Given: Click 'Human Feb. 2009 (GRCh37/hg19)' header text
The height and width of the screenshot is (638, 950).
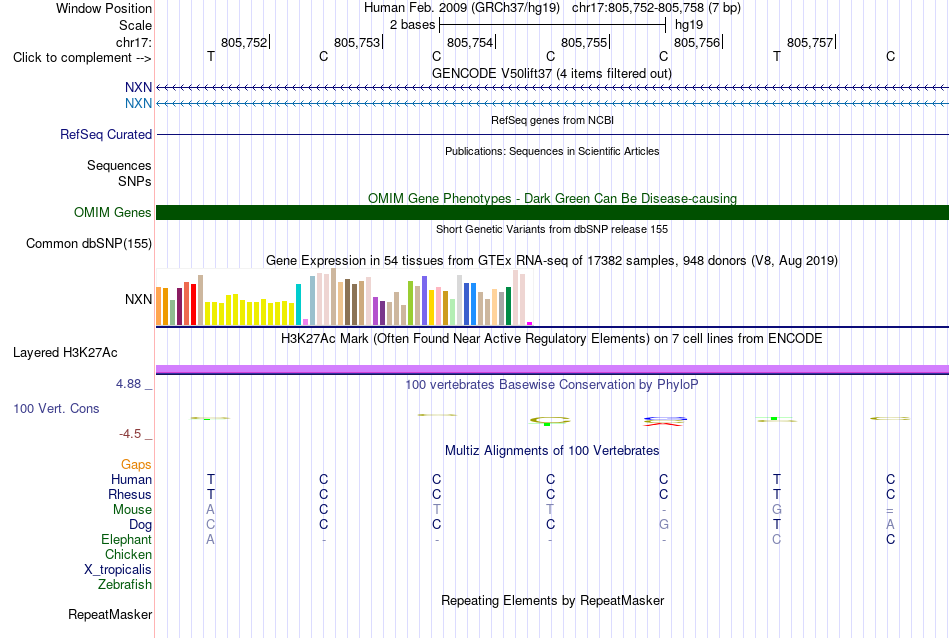Looking at the screenshot, I should 464,8.
